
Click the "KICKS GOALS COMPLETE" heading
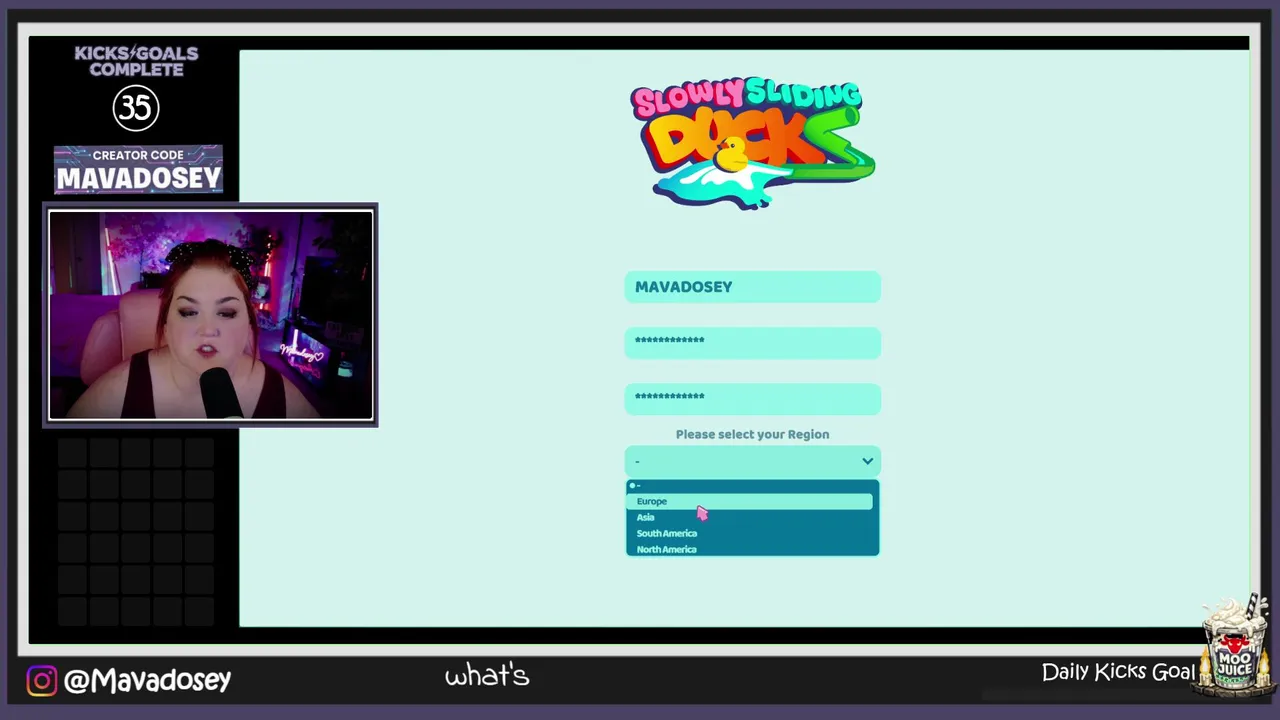click(136, 61)
